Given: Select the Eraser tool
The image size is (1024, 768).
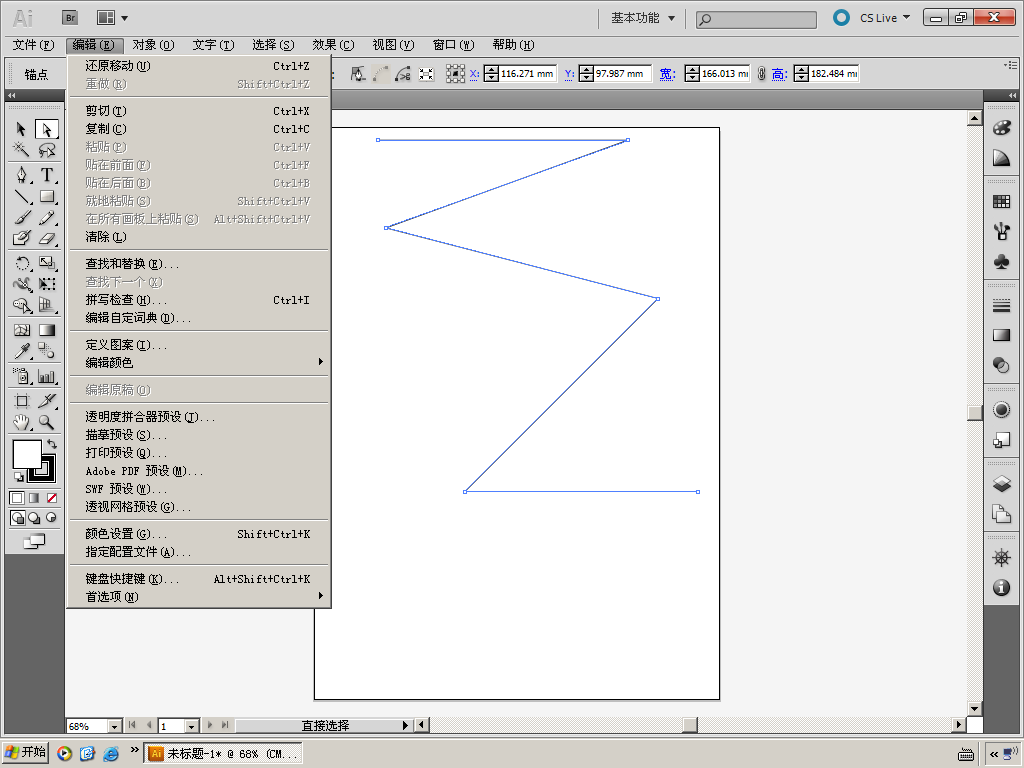Looking at the screenshot, I should (46, 238).
